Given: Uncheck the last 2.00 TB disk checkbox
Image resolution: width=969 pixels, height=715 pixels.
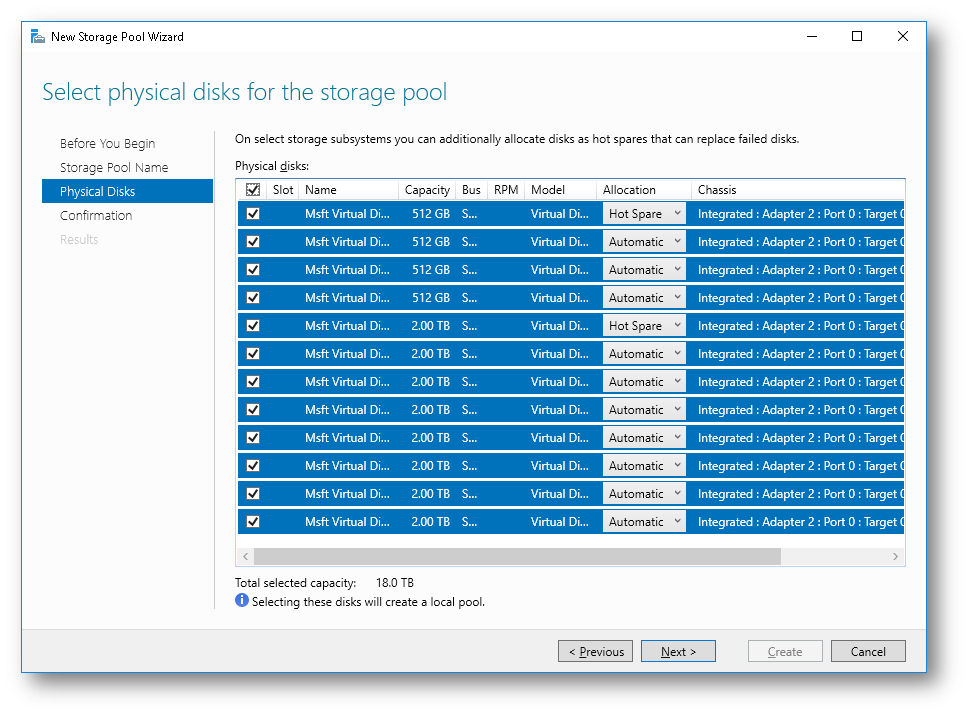Looking at the screenshot, I should [253, 522].
